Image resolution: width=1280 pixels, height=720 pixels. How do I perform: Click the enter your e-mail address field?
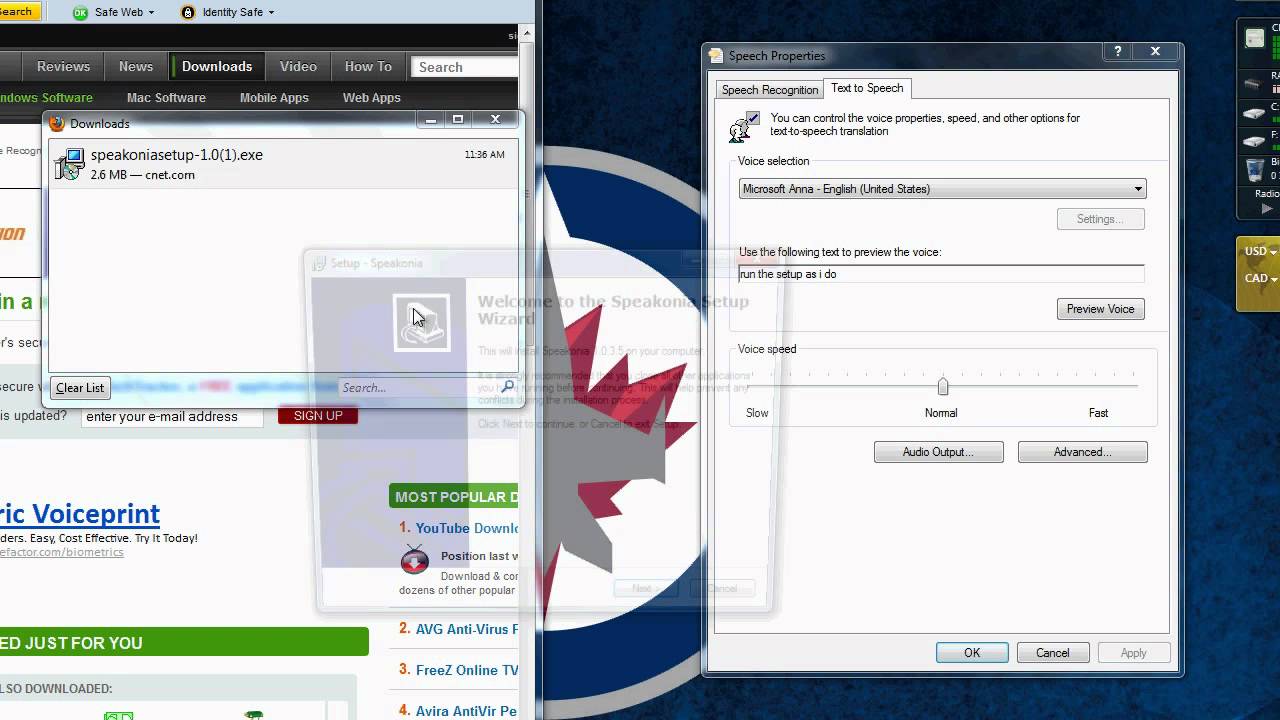click(172, 417)
